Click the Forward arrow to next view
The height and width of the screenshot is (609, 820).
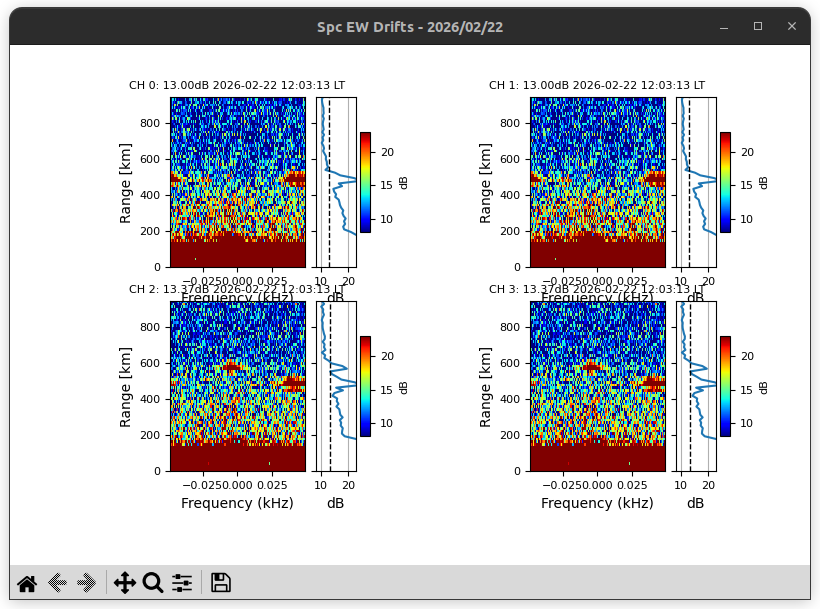87,583
